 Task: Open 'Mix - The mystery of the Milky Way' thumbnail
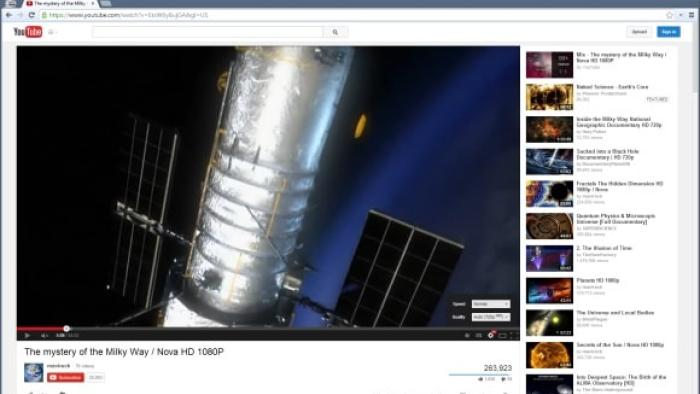click(x=549, y=65)
